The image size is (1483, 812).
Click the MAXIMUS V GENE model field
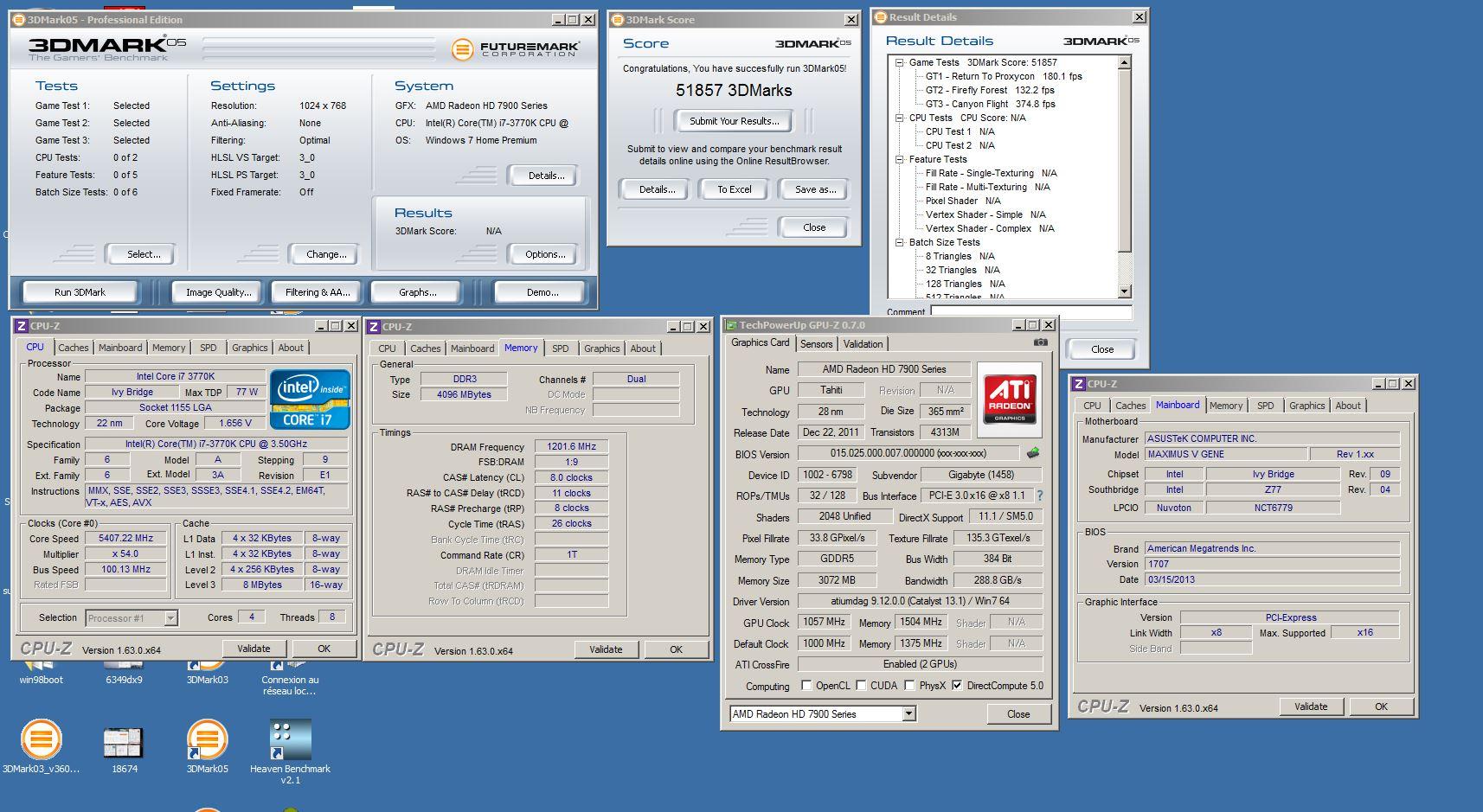click(1226, 454)
